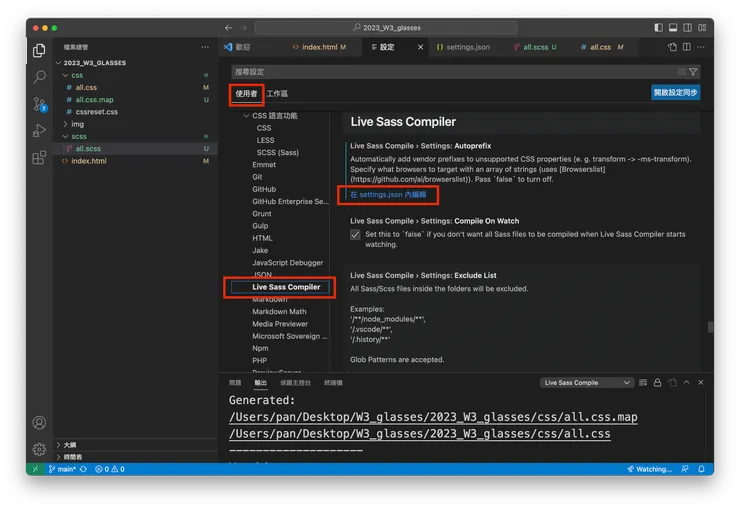Open the Extensions view
This screenshot has height=510, width=740.
pyautogui.click(x=39, y=158)
